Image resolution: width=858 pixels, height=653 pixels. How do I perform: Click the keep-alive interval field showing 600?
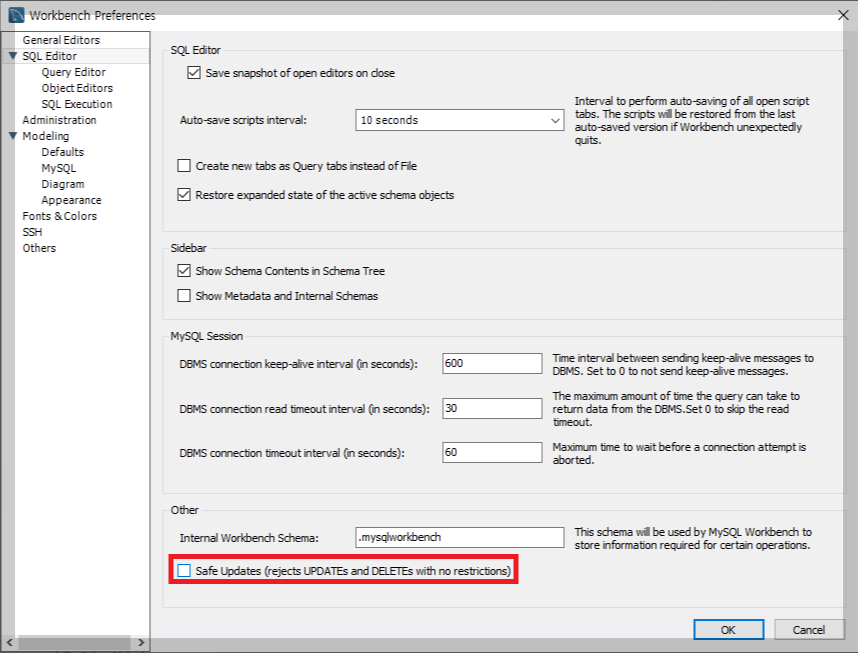pyautogui.click(x=492, y=363)
